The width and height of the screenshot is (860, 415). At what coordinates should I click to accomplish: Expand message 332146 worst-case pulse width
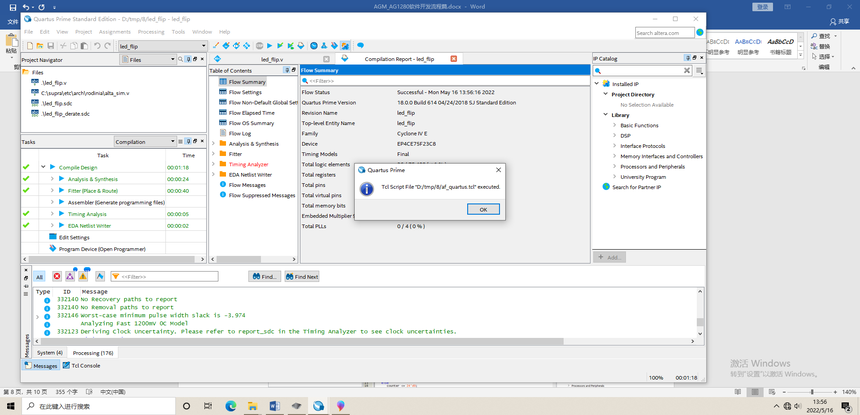click(37, 316)
